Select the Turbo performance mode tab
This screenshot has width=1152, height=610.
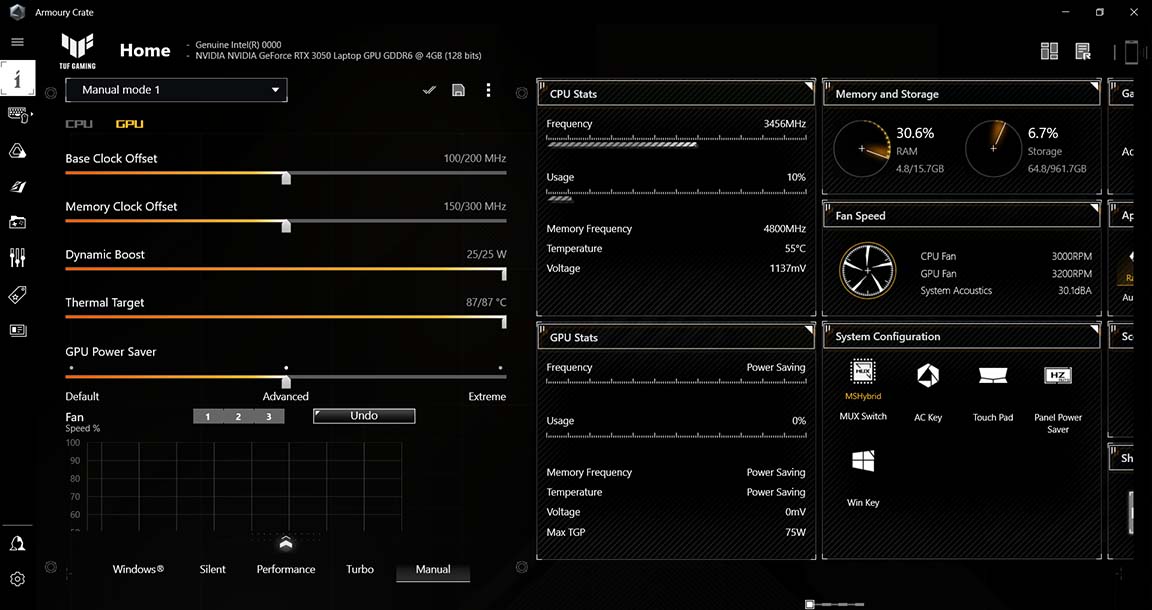coord(359,568)
